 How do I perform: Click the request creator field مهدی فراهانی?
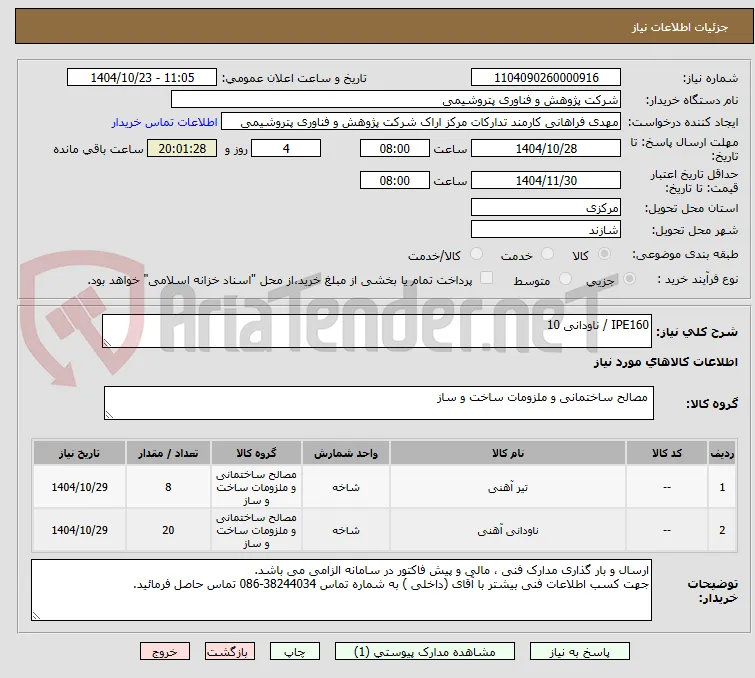[x=421, y=122]
